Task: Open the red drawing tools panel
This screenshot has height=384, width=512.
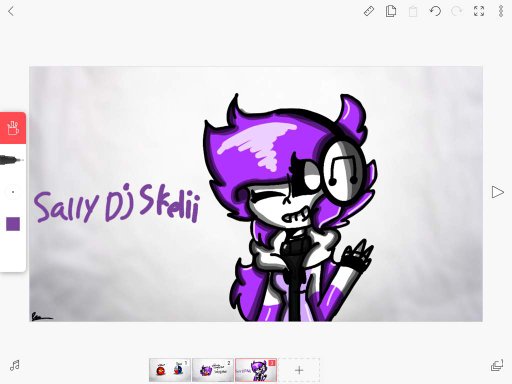Action: (13, 128)
